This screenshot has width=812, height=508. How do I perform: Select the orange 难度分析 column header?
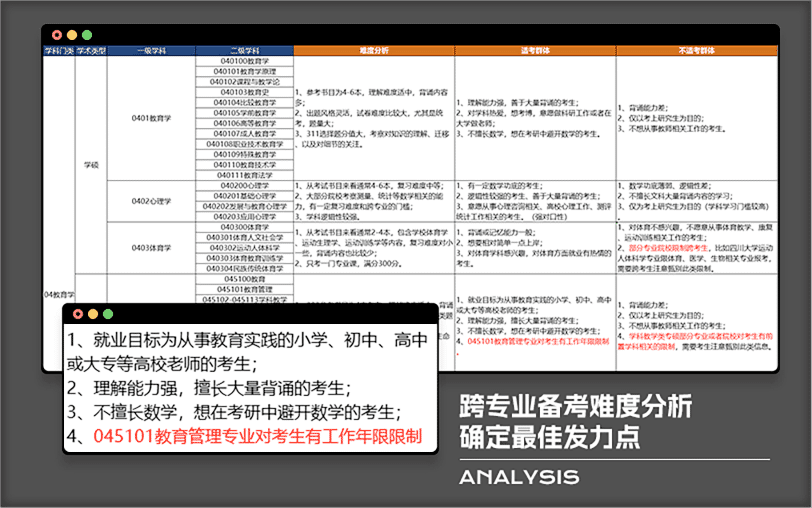373,50
